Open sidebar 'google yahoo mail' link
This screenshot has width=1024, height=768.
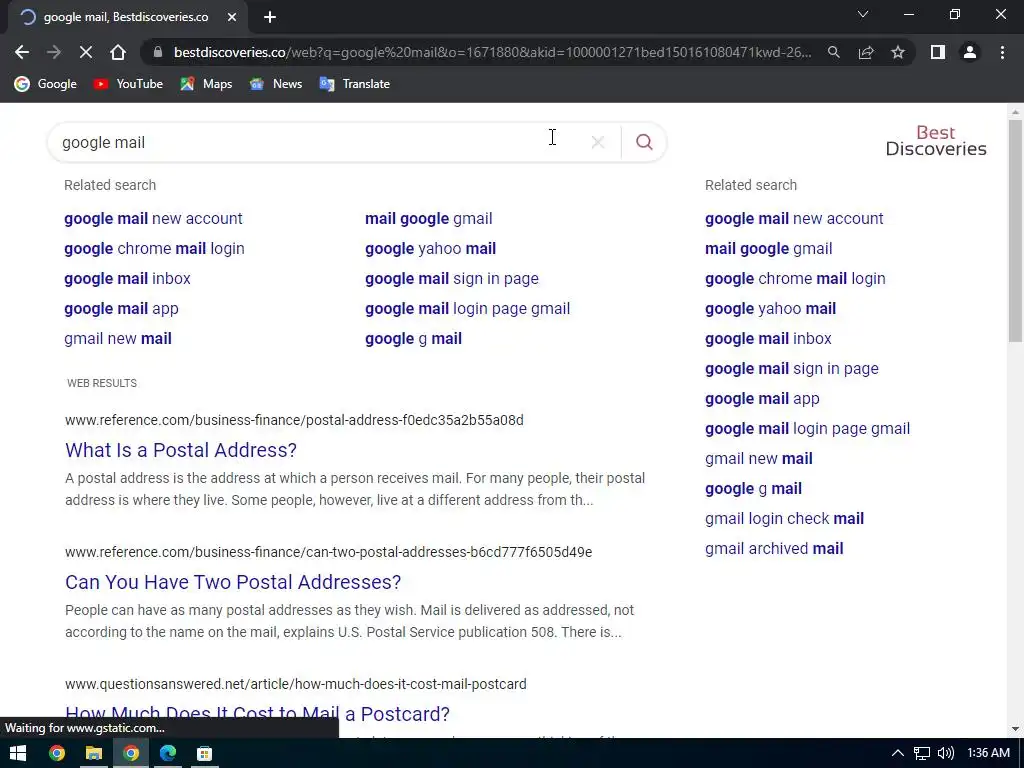[771, 308]
